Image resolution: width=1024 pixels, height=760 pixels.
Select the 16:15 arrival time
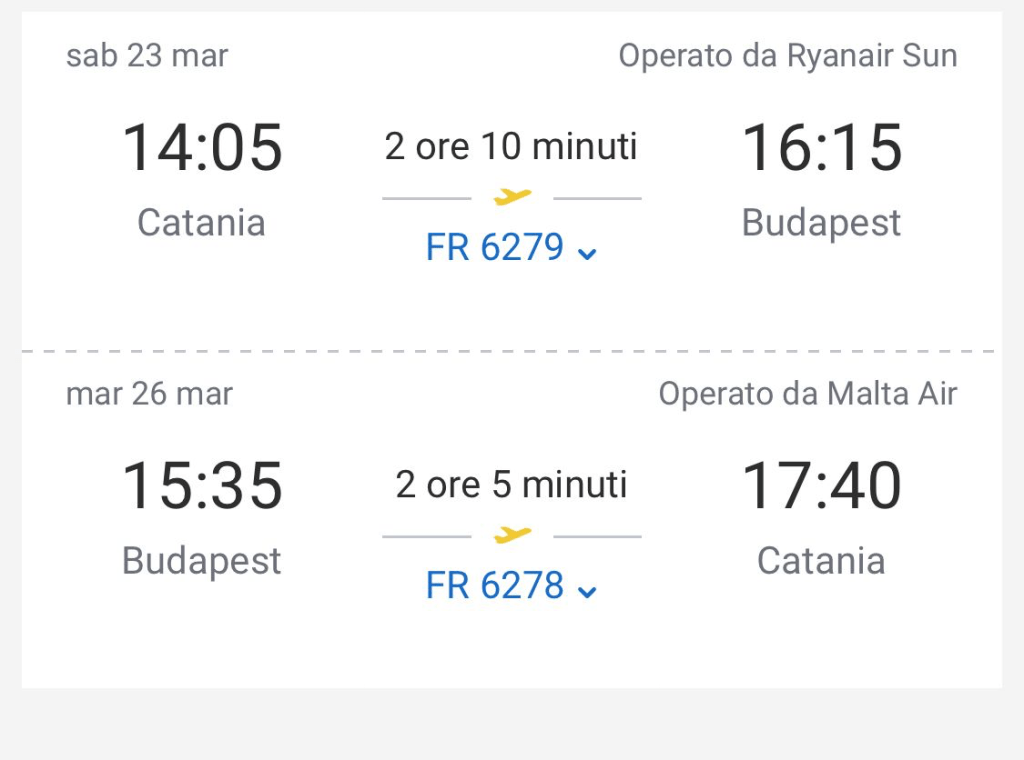pos(822,148)
